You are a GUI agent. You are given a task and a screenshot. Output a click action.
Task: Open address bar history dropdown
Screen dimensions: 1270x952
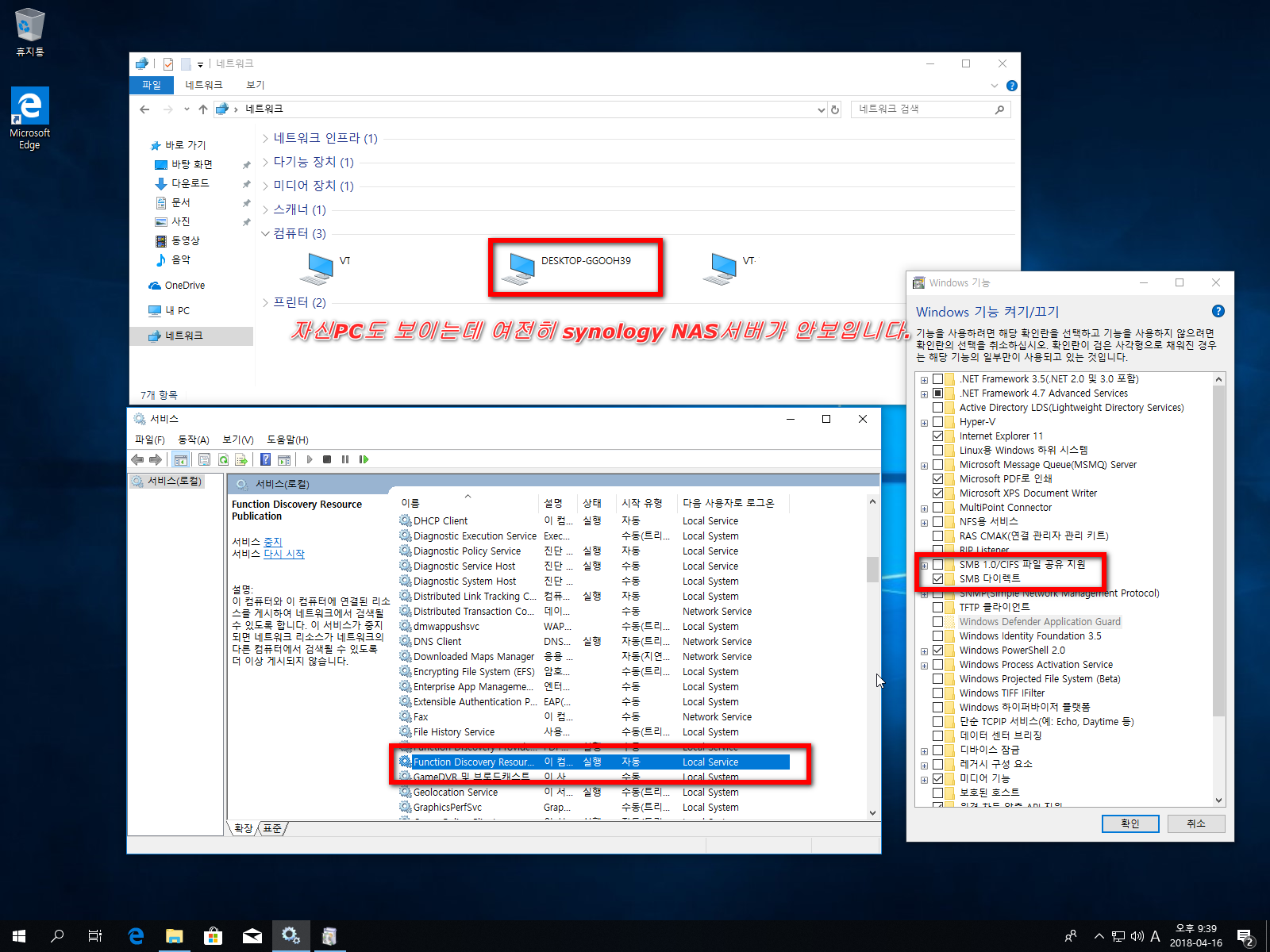(822, 110)
